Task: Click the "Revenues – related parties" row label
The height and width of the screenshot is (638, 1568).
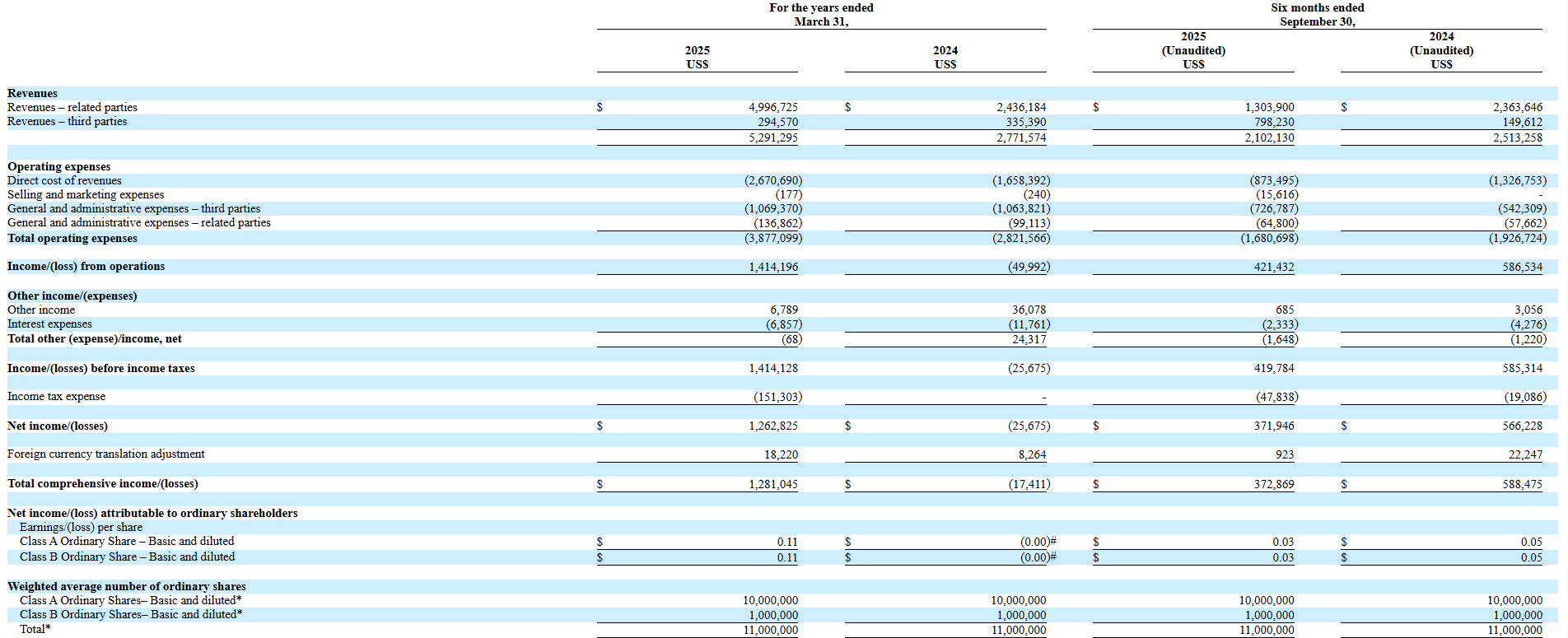Action: tap(72, 108)
